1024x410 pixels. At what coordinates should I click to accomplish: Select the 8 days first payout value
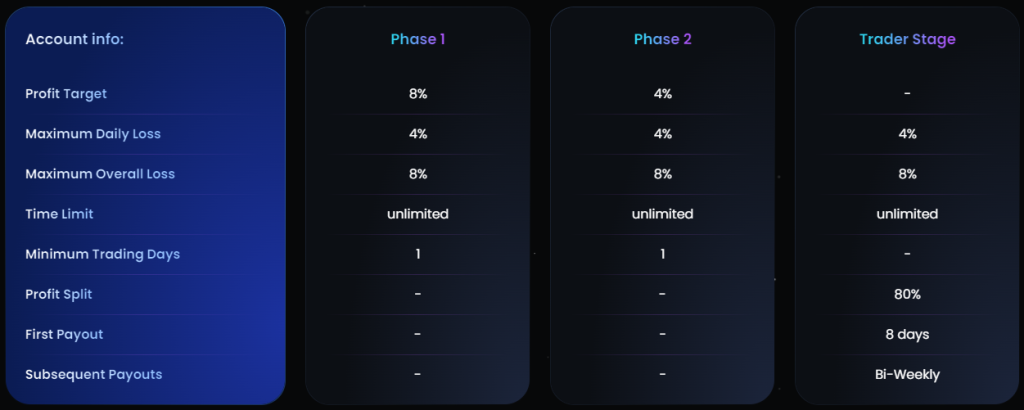(x=907, y=334)
